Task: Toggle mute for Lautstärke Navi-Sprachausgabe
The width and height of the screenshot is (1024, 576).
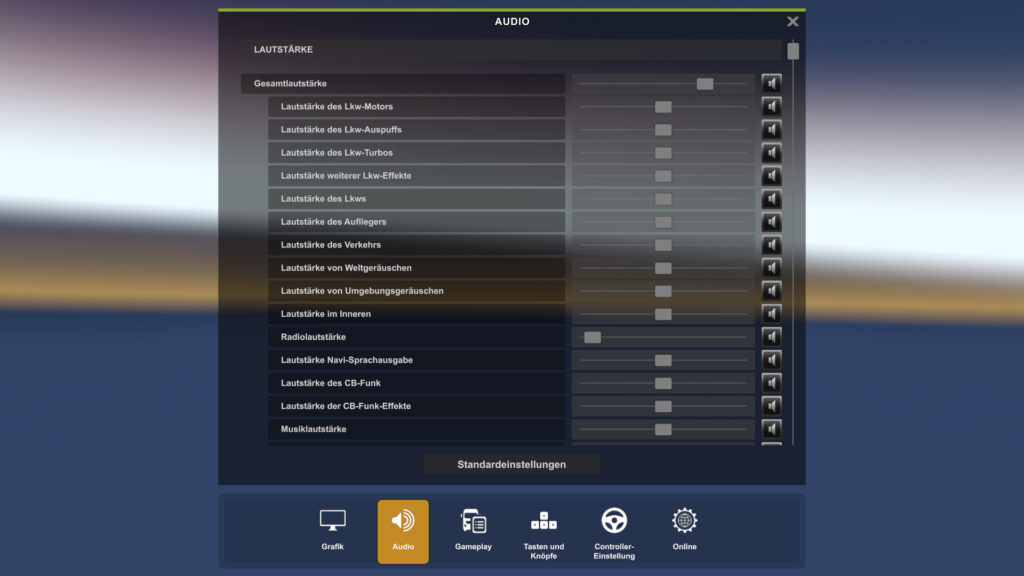Action: [x=772, y=360]
